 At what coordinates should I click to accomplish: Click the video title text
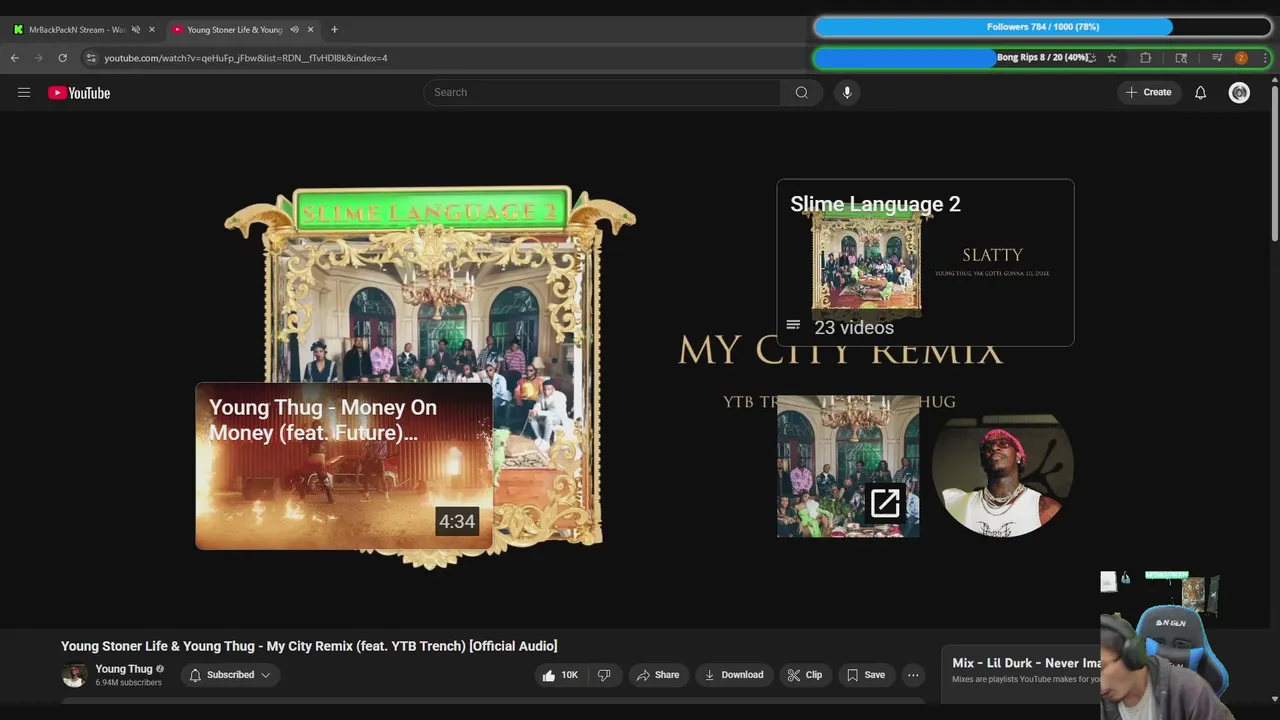tap(309, 646)
